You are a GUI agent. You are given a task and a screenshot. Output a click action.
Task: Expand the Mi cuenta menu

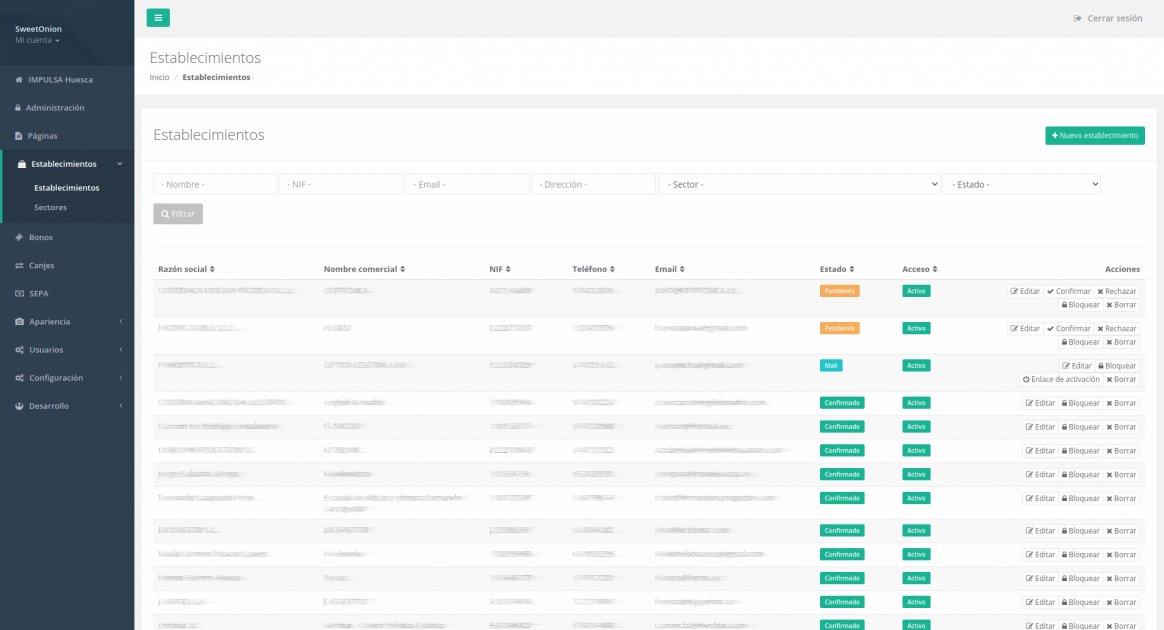click(37, 40)
